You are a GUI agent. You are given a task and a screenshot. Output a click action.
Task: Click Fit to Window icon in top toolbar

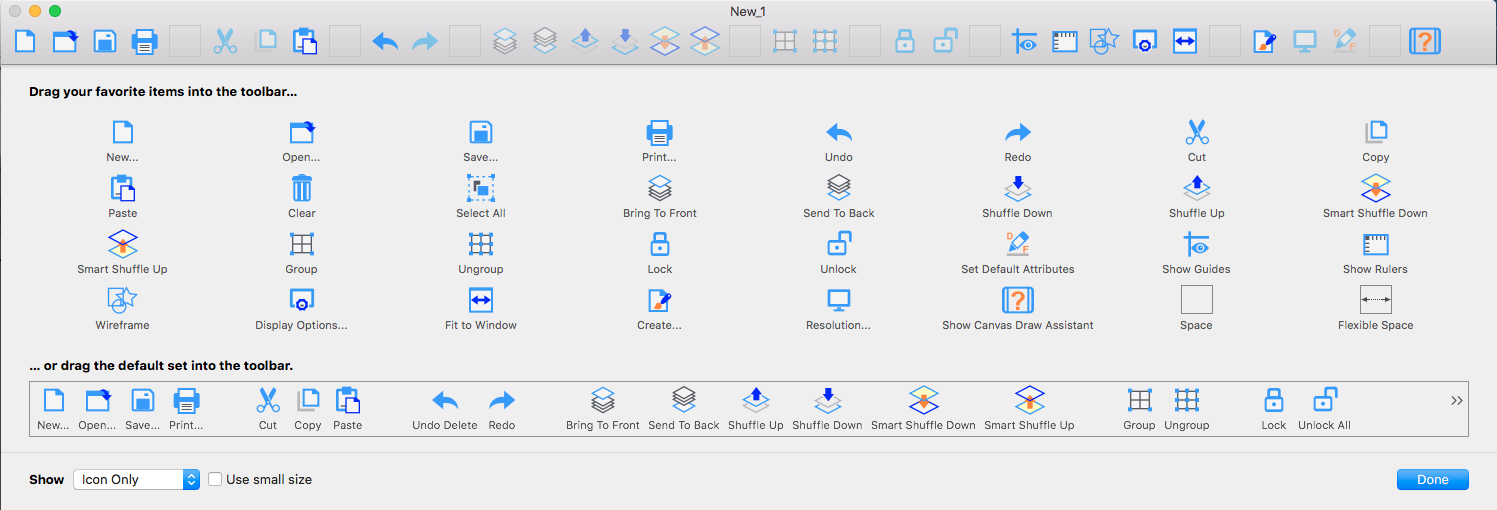pyautogui.click(x=1185, y=41)
